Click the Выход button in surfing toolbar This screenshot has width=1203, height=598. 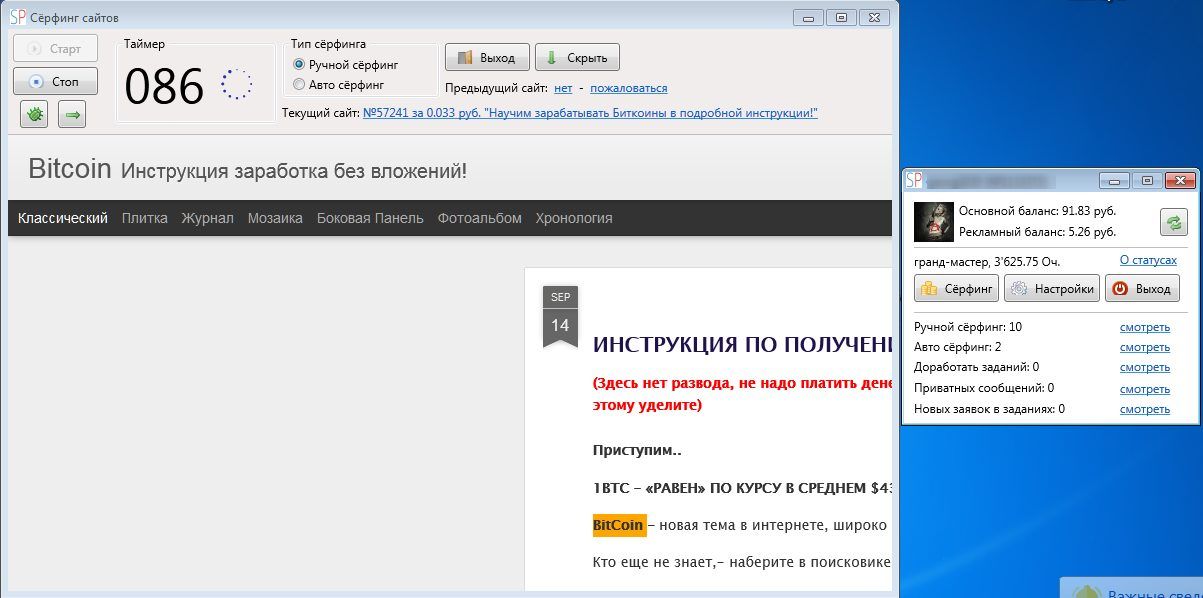487,58
